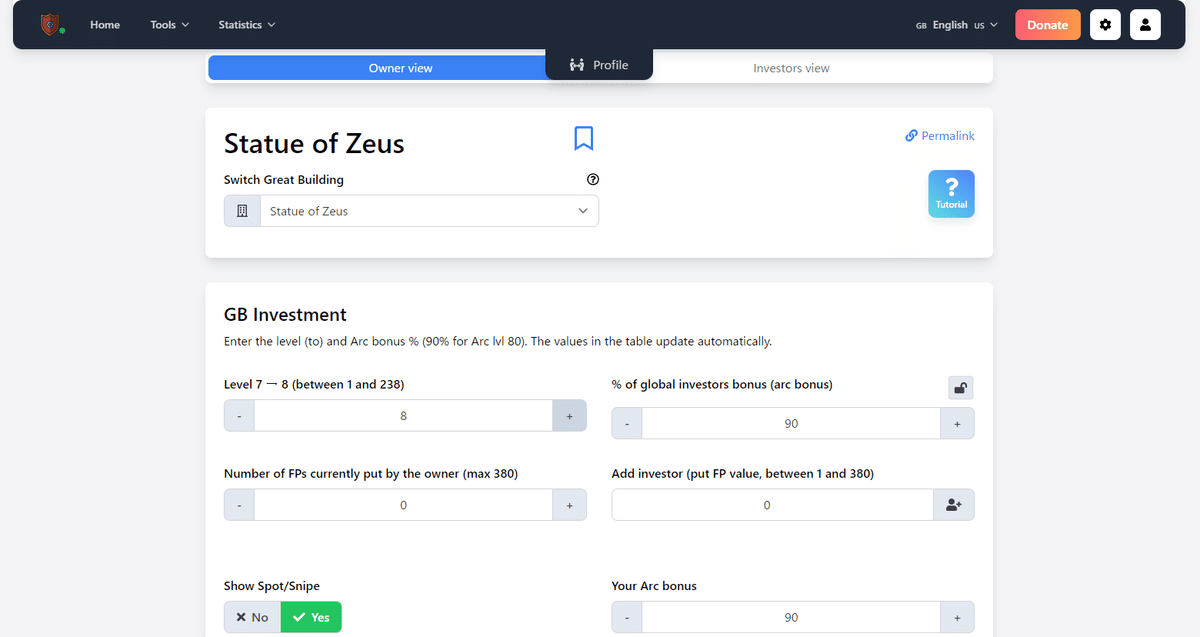Switch to the Investors view tab
Image resolution: width=1200 pixels, height=637 pixels.
pyautogui.click(x=791, y=68)
